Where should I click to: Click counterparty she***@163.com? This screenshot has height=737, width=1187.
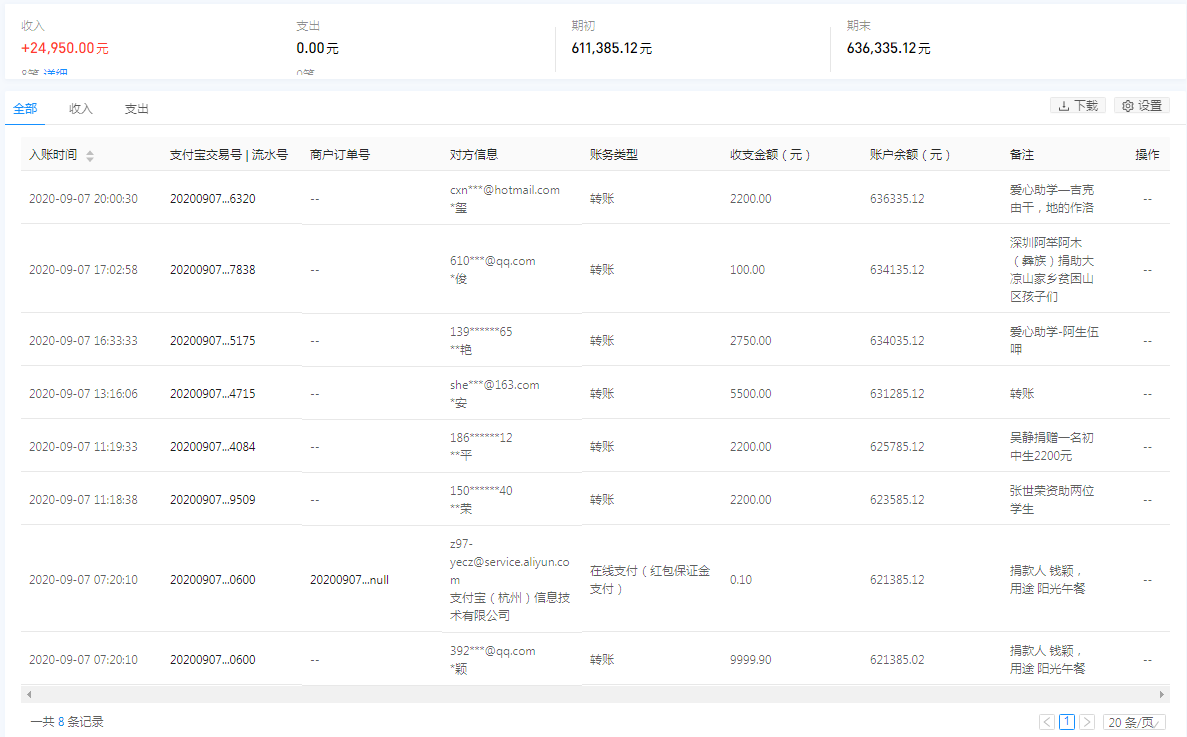point(495,385)
